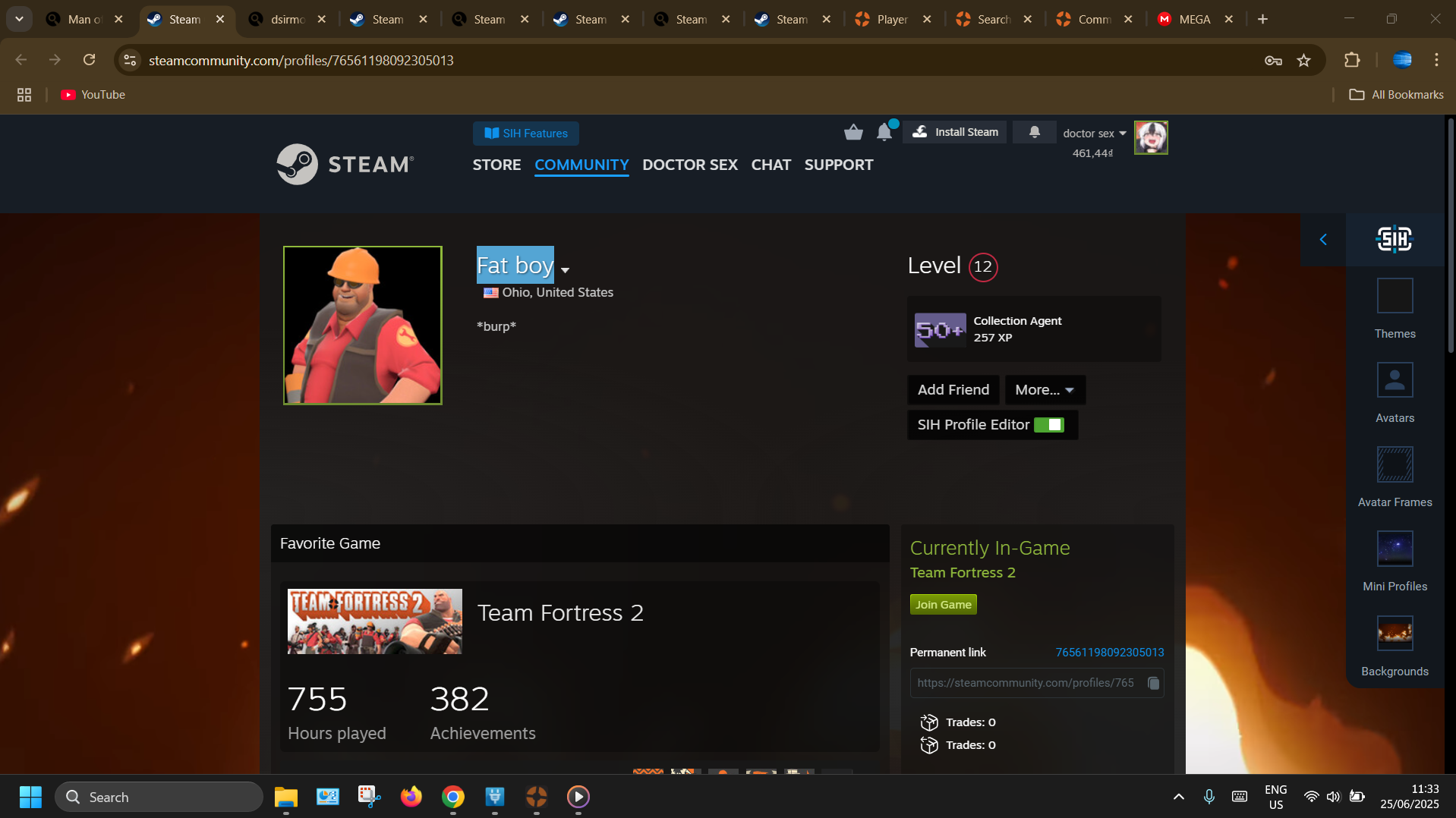Viewport: 1456px width, 818px height.
Task: Open the SUPPORT menu
Action: [x=839, y=165]
